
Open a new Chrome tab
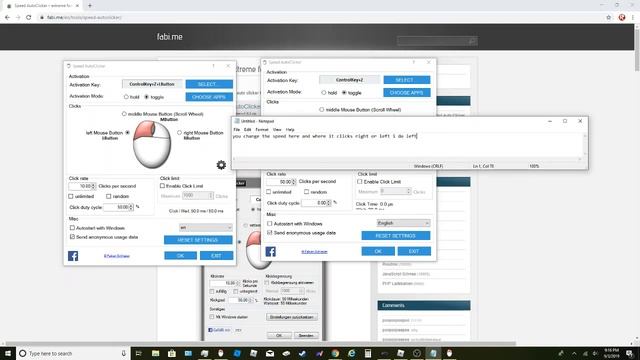click(x=90, y=6)
